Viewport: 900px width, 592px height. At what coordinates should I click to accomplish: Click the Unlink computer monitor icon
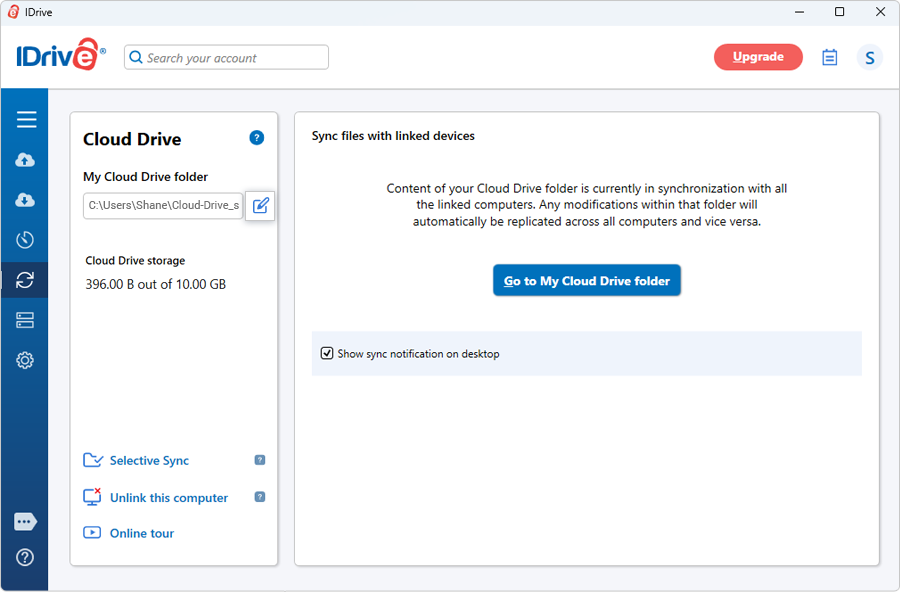(x=92, y=497)
